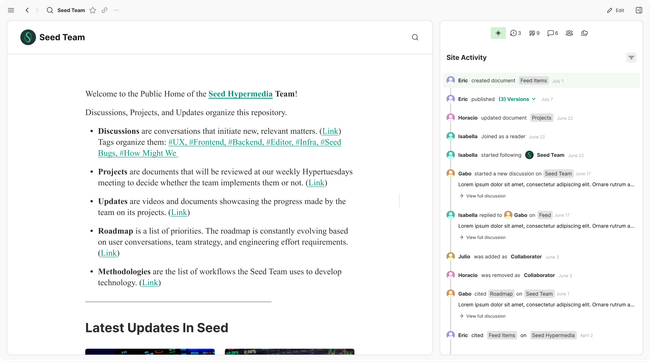Open the Seed Hypermedia link

[240, 94]
